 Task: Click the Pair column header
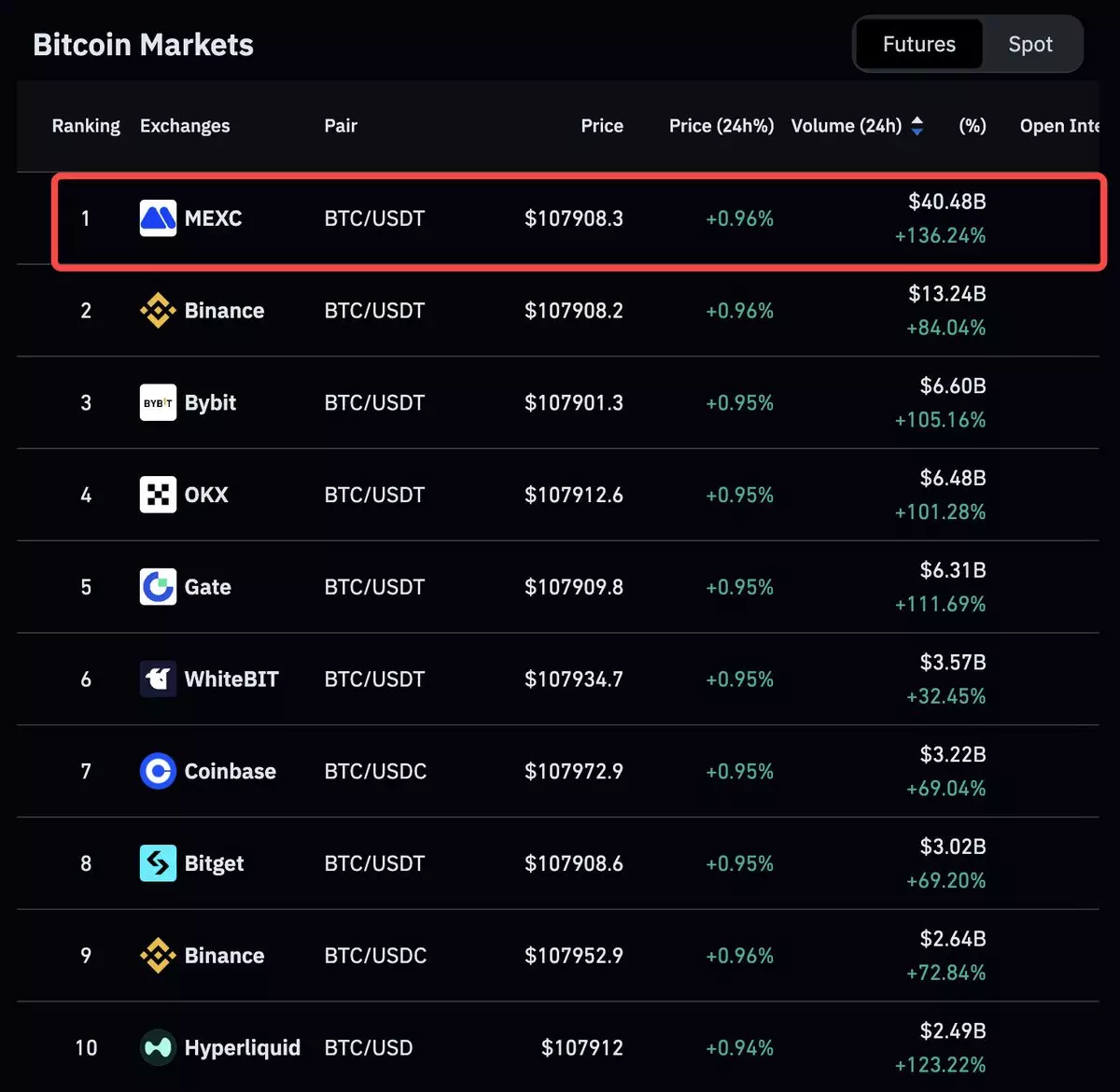click(x=341, y=126)
